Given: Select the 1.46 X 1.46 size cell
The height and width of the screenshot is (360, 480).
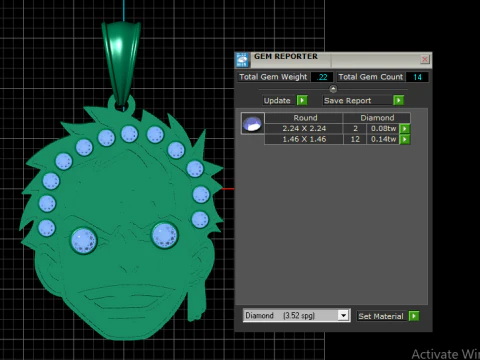Looking at the screenshot, I should [x=304, y=139].
